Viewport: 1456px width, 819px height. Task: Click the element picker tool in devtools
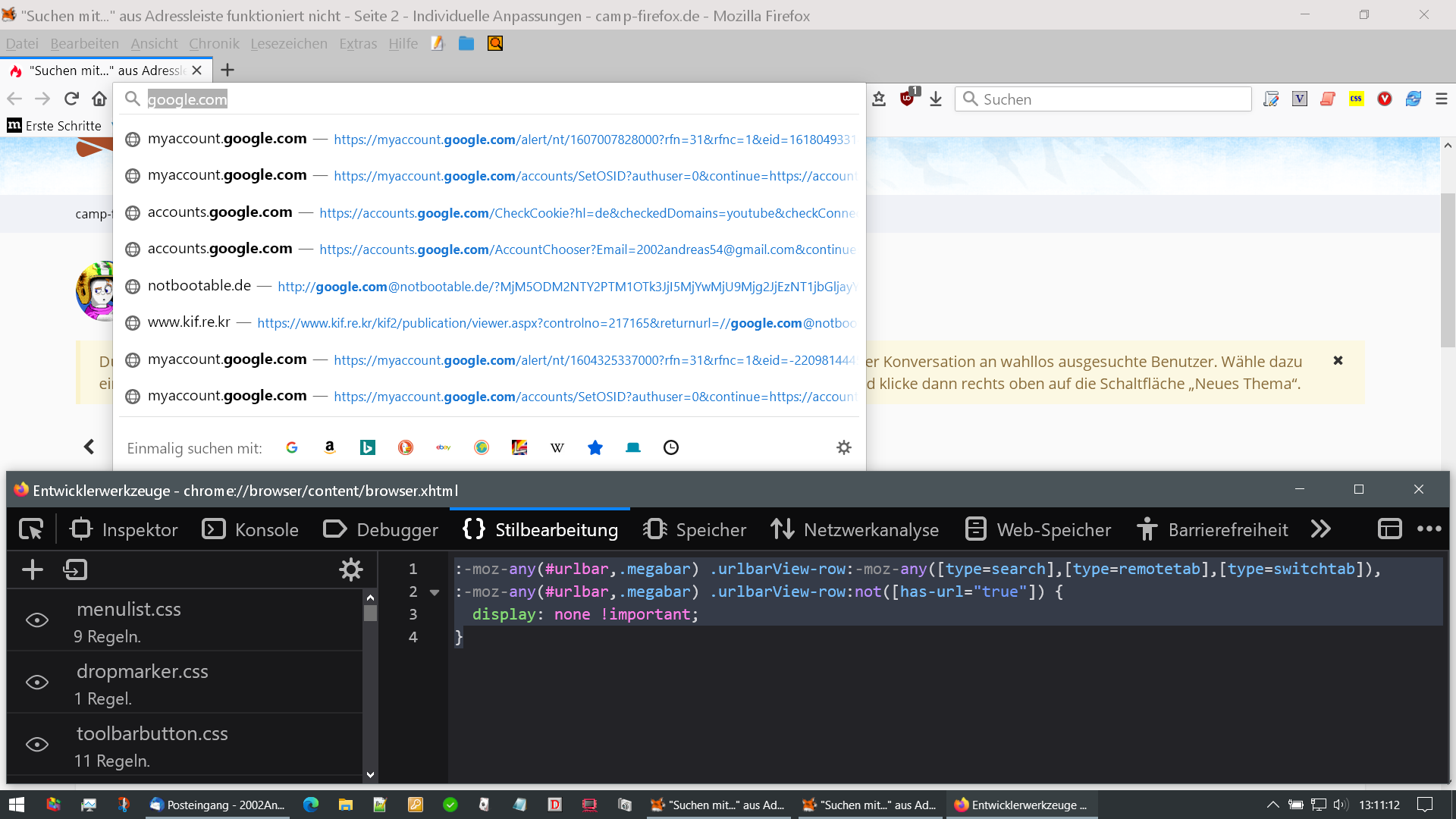click(31, 529)
